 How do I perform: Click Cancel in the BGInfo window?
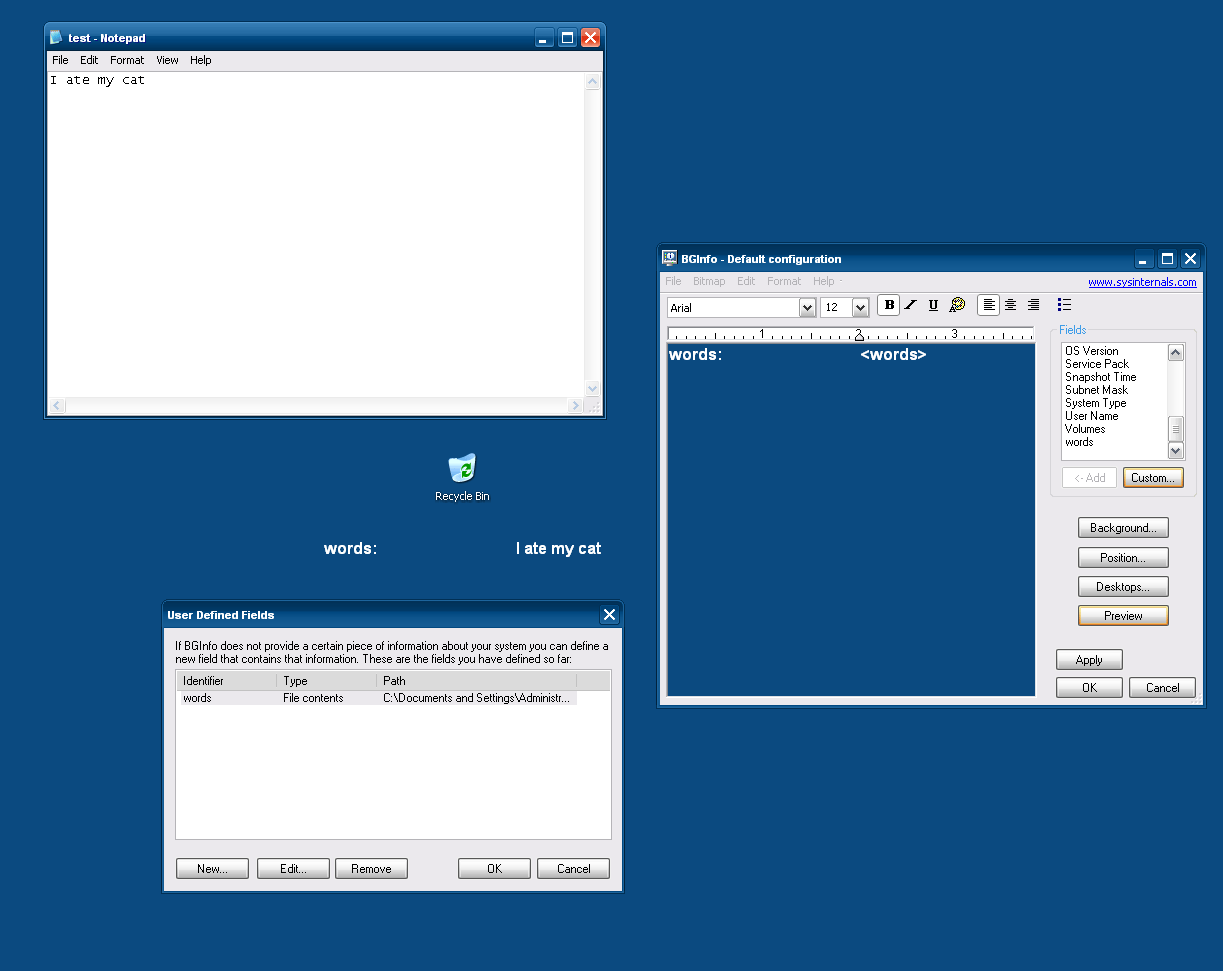point(1162,688)
